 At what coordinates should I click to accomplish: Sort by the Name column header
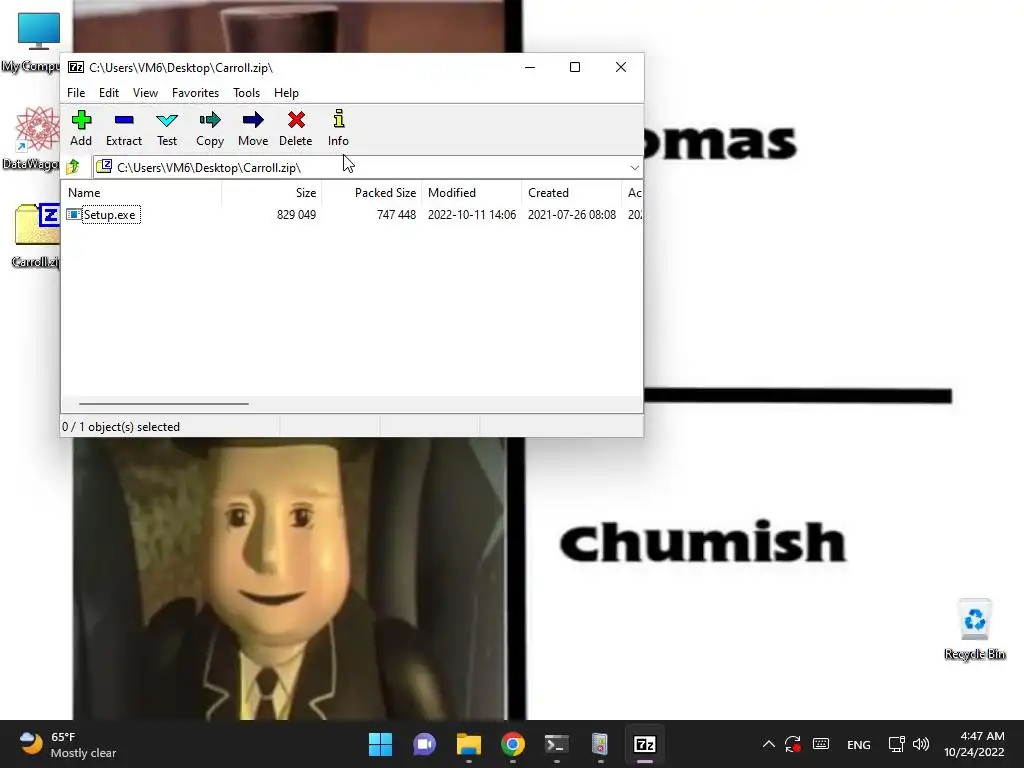click(142, 193)
